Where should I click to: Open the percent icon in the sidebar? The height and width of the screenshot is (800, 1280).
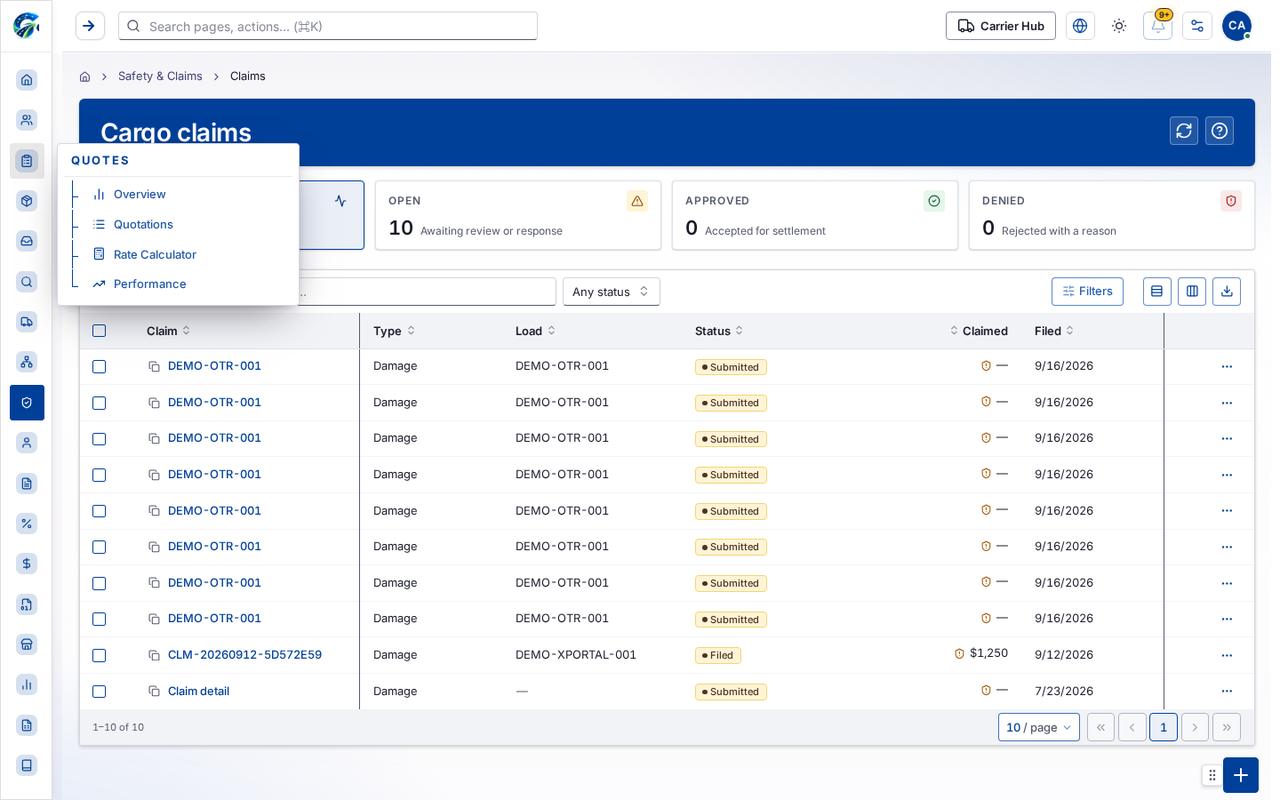[27, 524]
